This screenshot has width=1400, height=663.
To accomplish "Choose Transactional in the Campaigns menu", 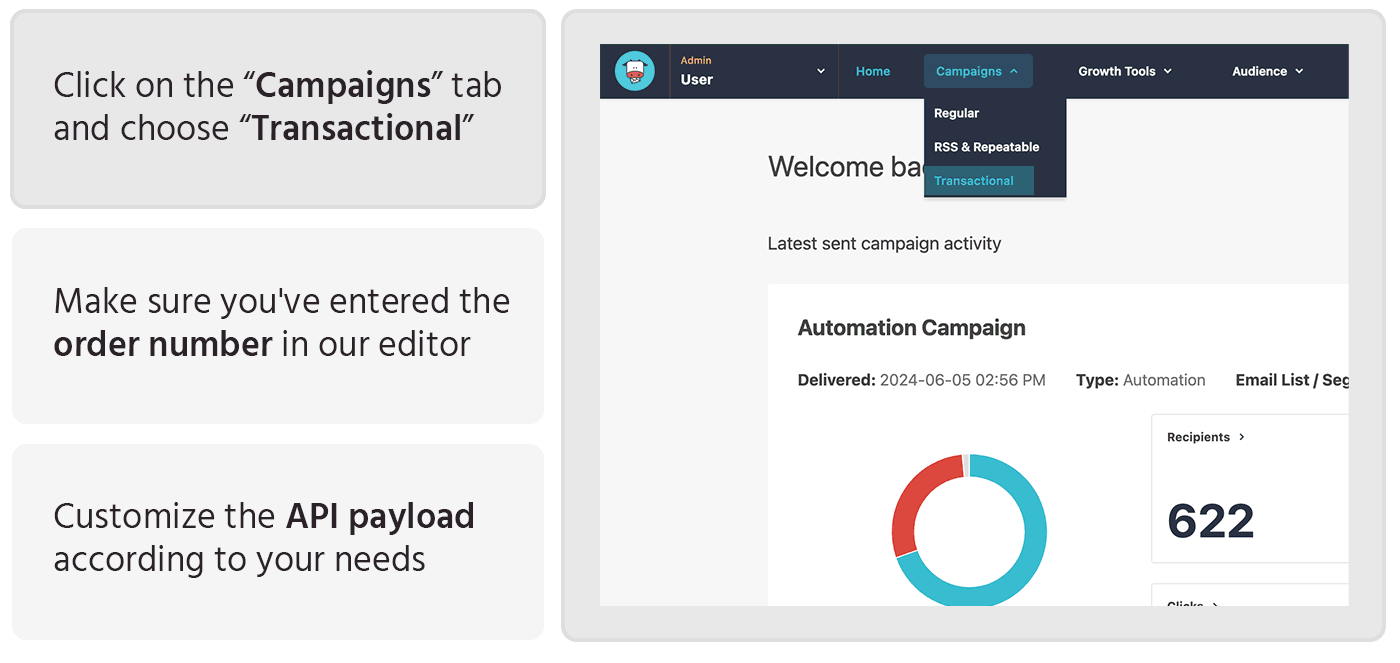I will pos(974,181).
